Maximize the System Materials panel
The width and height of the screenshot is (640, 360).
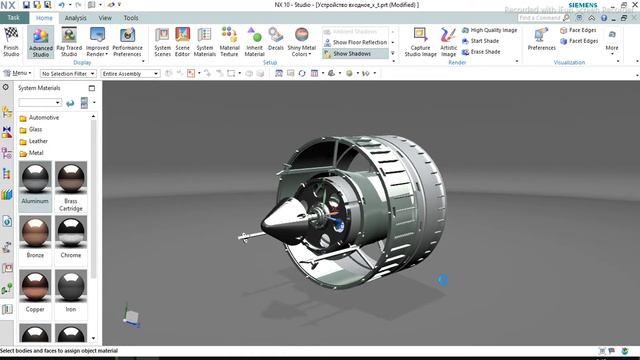(x=92, y=88)
